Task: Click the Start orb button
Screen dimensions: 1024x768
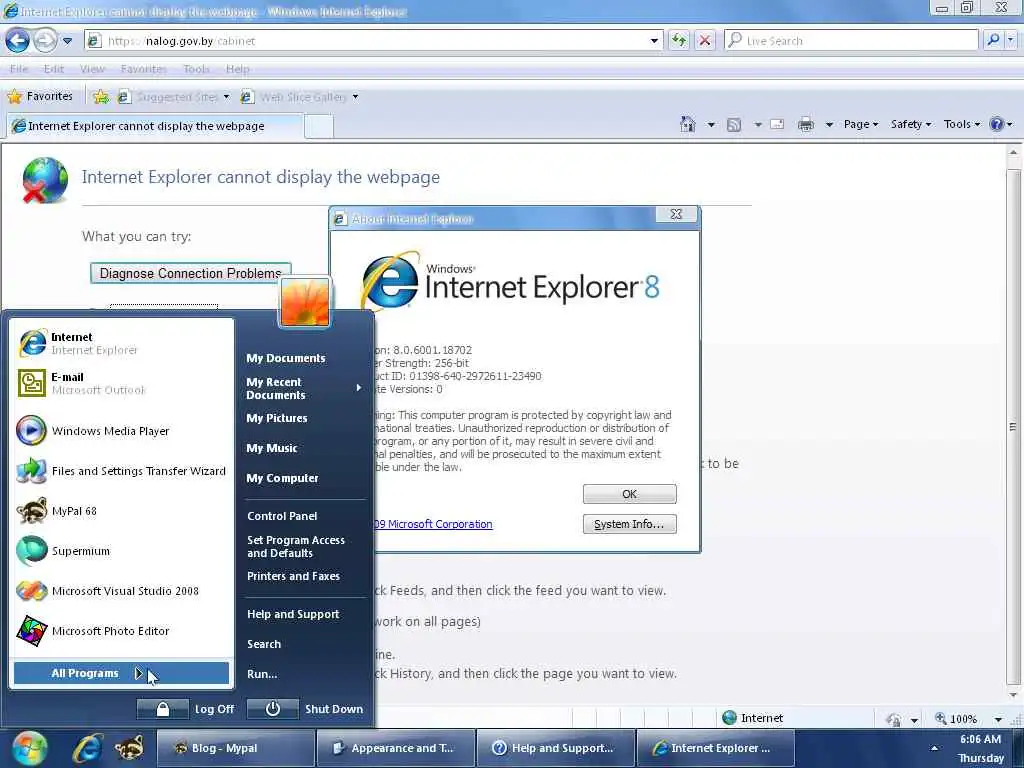Action: (29, 748)
